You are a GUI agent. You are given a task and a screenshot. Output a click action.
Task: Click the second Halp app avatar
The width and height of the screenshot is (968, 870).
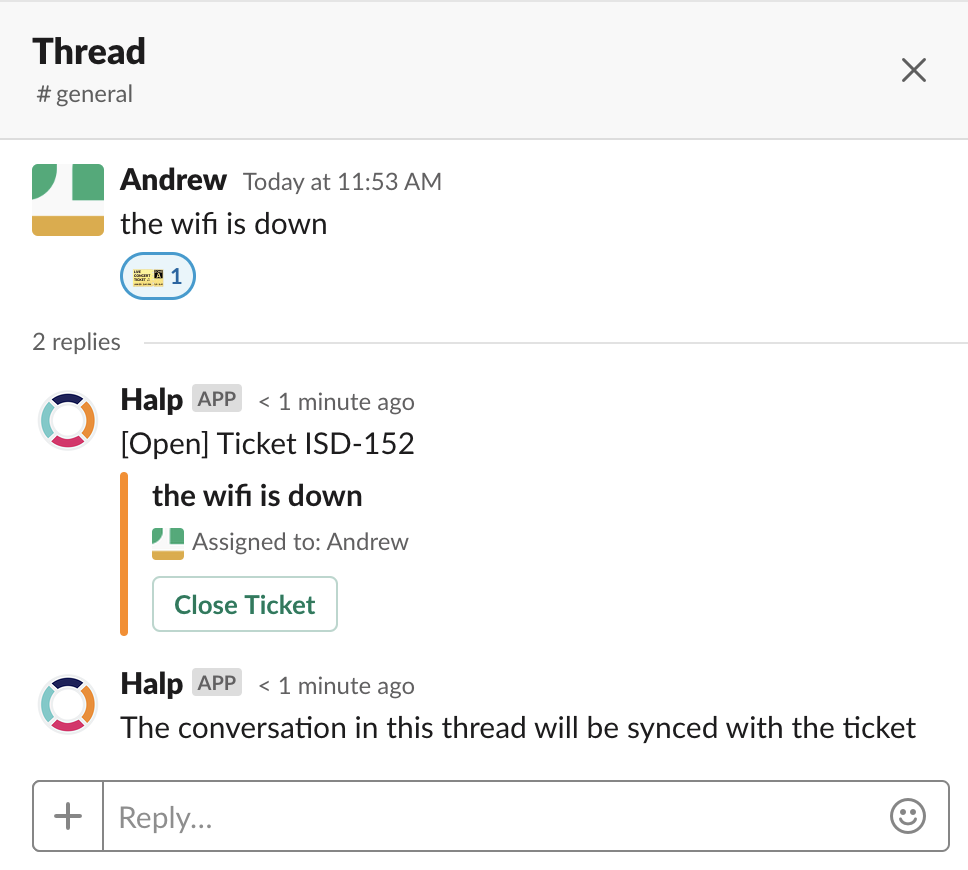(68, 705)
